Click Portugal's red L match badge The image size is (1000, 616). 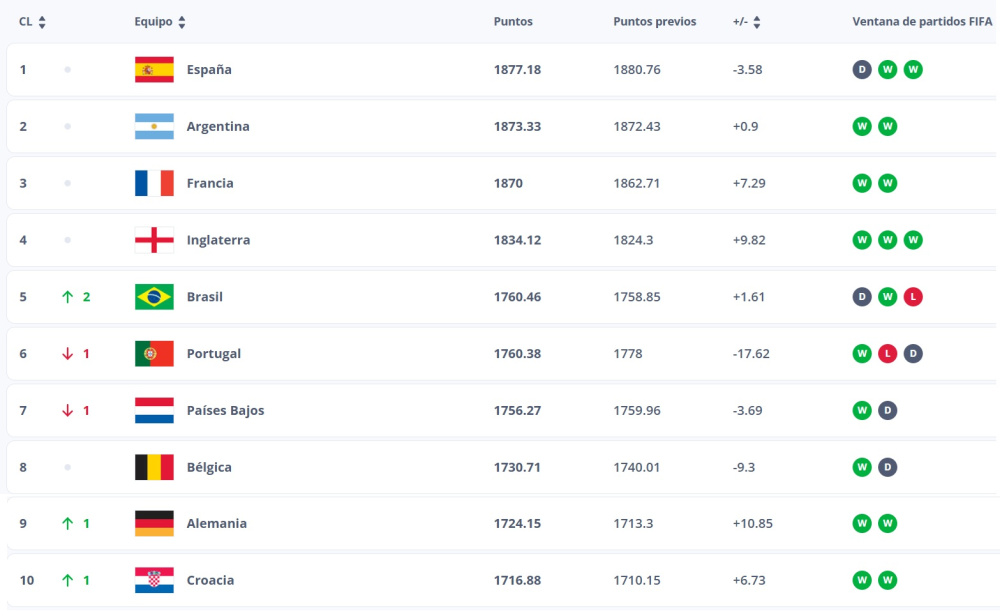pos(888,354)
